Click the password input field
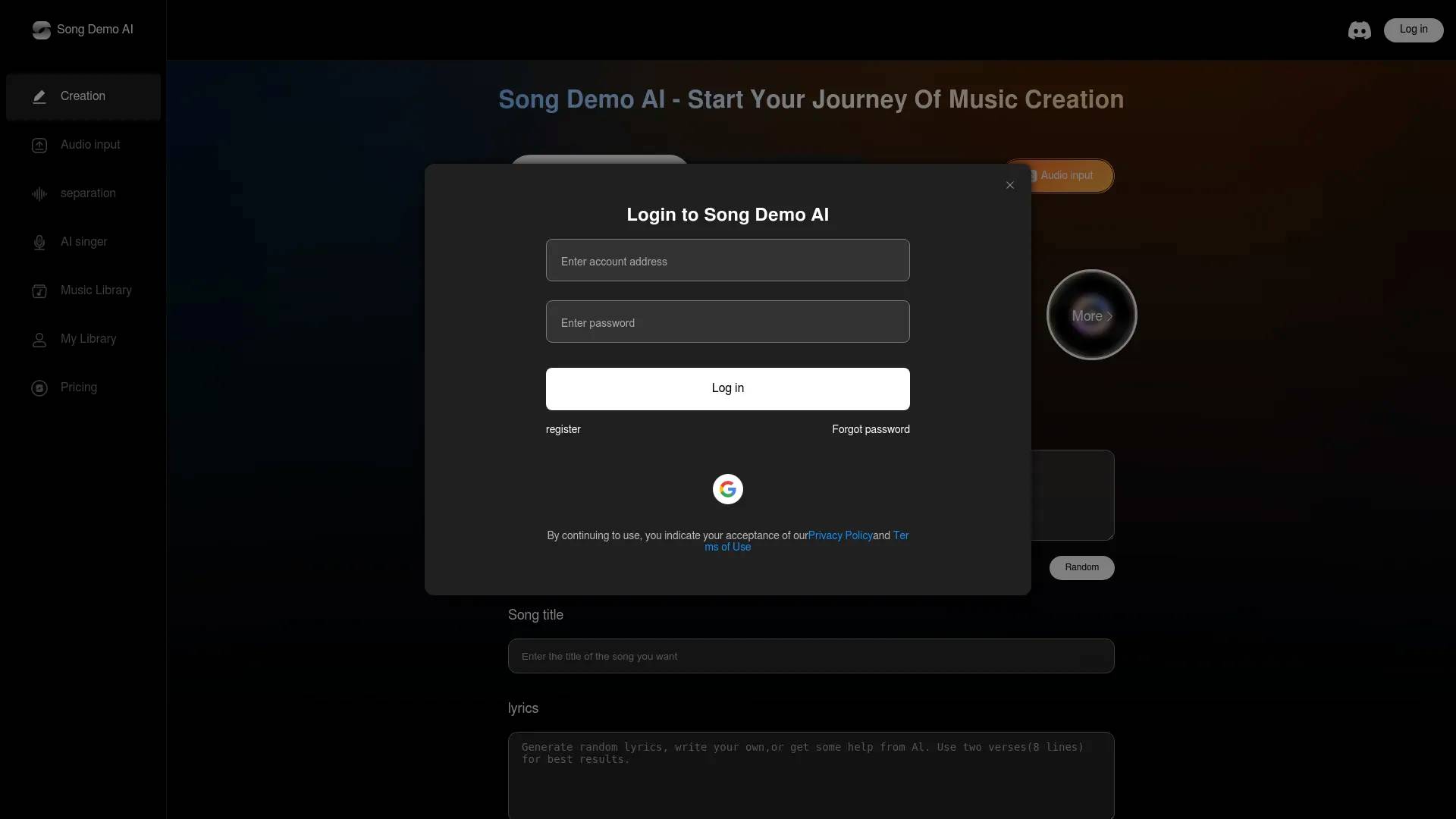Viewport: 1456px width, 819px height. point(728,321)
